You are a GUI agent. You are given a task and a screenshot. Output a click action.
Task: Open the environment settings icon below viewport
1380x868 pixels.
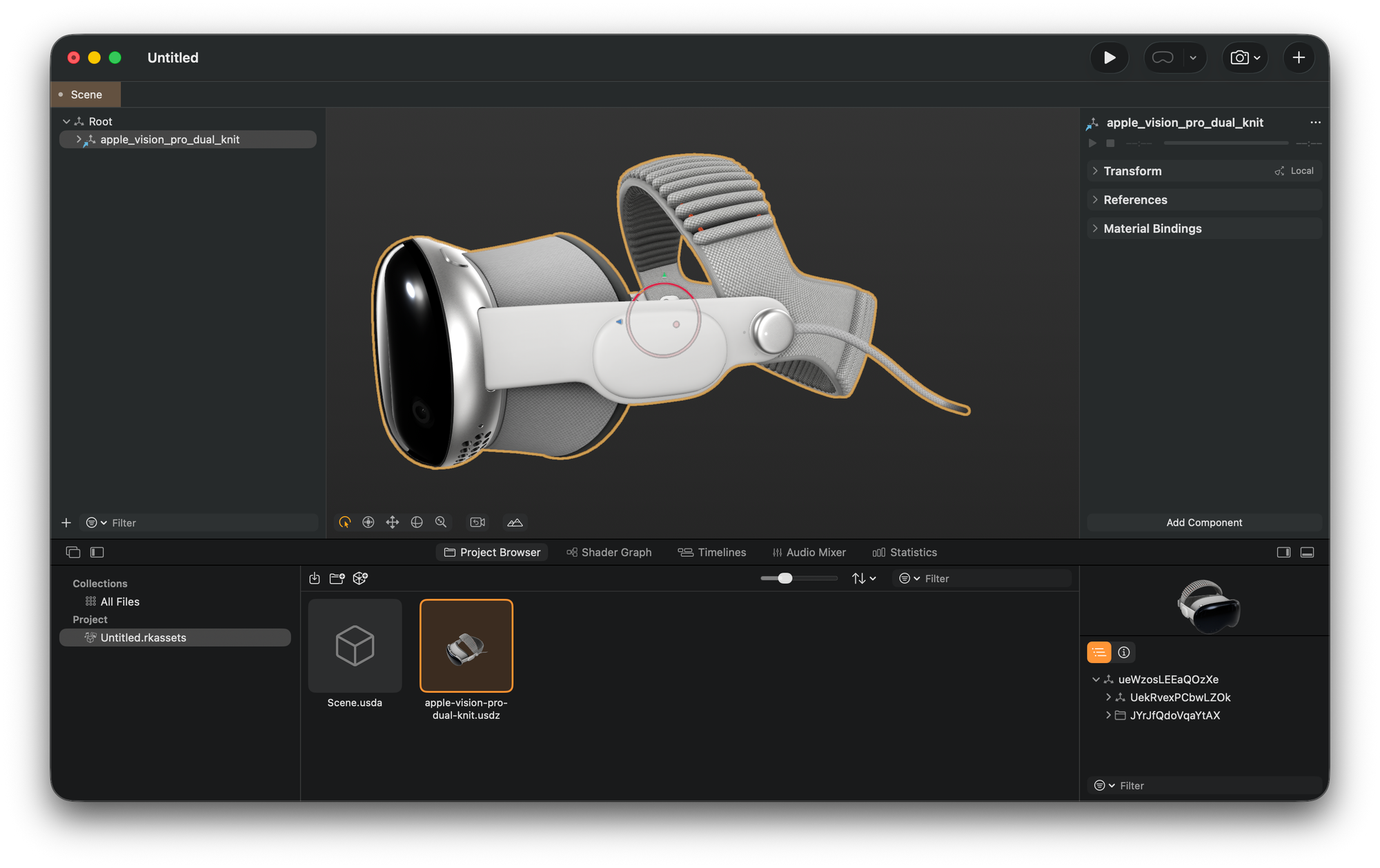point(515,522)
